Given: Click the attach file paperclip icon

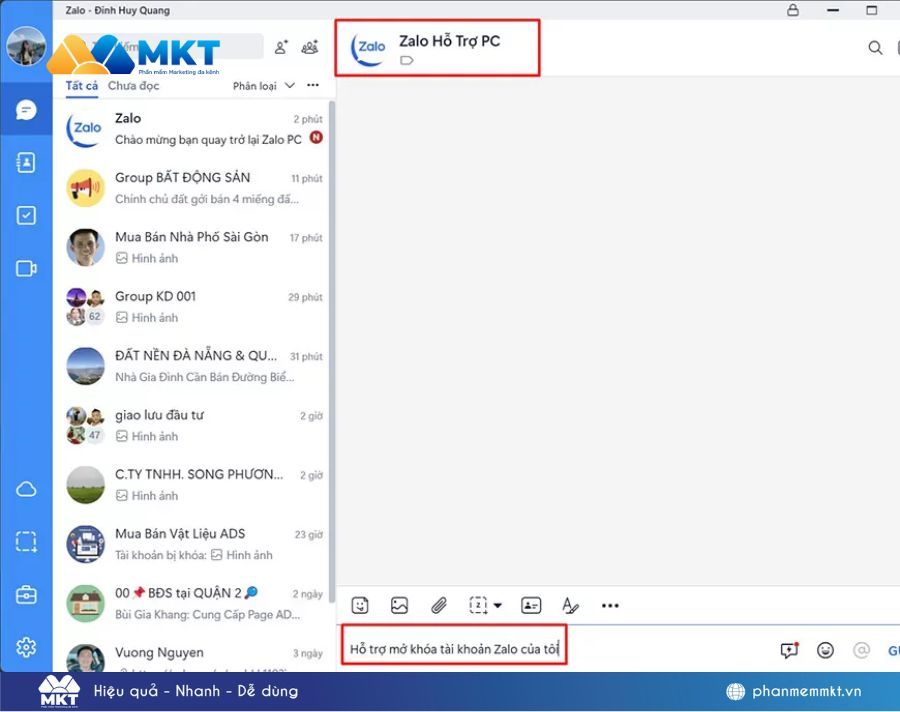Looking at the screenshot, I should click(x=439, y=605).
